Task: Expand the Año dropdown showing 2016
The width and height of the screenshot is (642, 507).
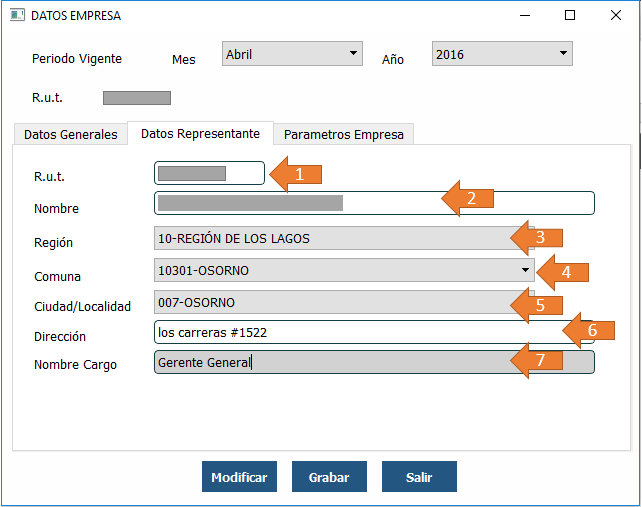Action: tap(501, 54)
